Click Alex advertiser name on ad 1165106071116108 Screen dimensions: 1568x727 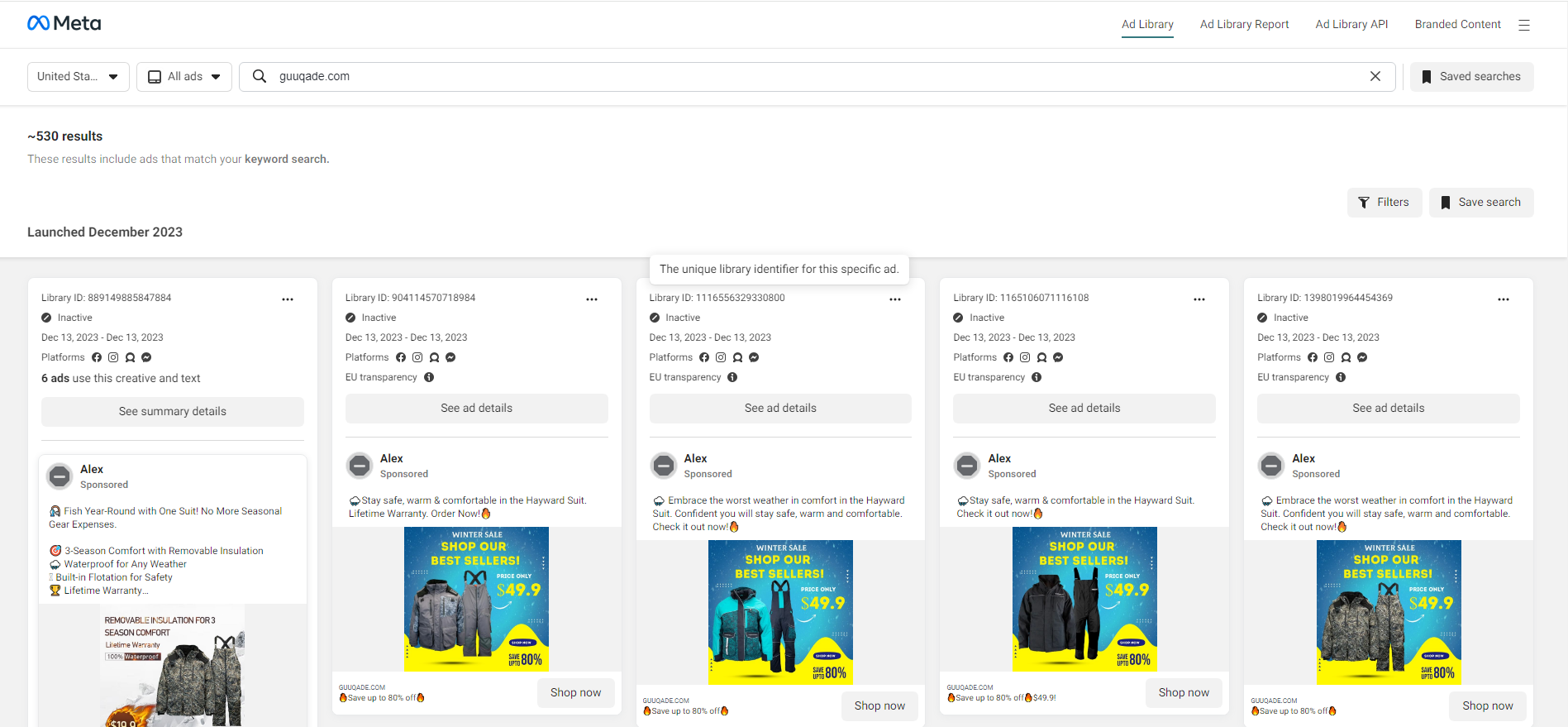(x=999, y=458)
